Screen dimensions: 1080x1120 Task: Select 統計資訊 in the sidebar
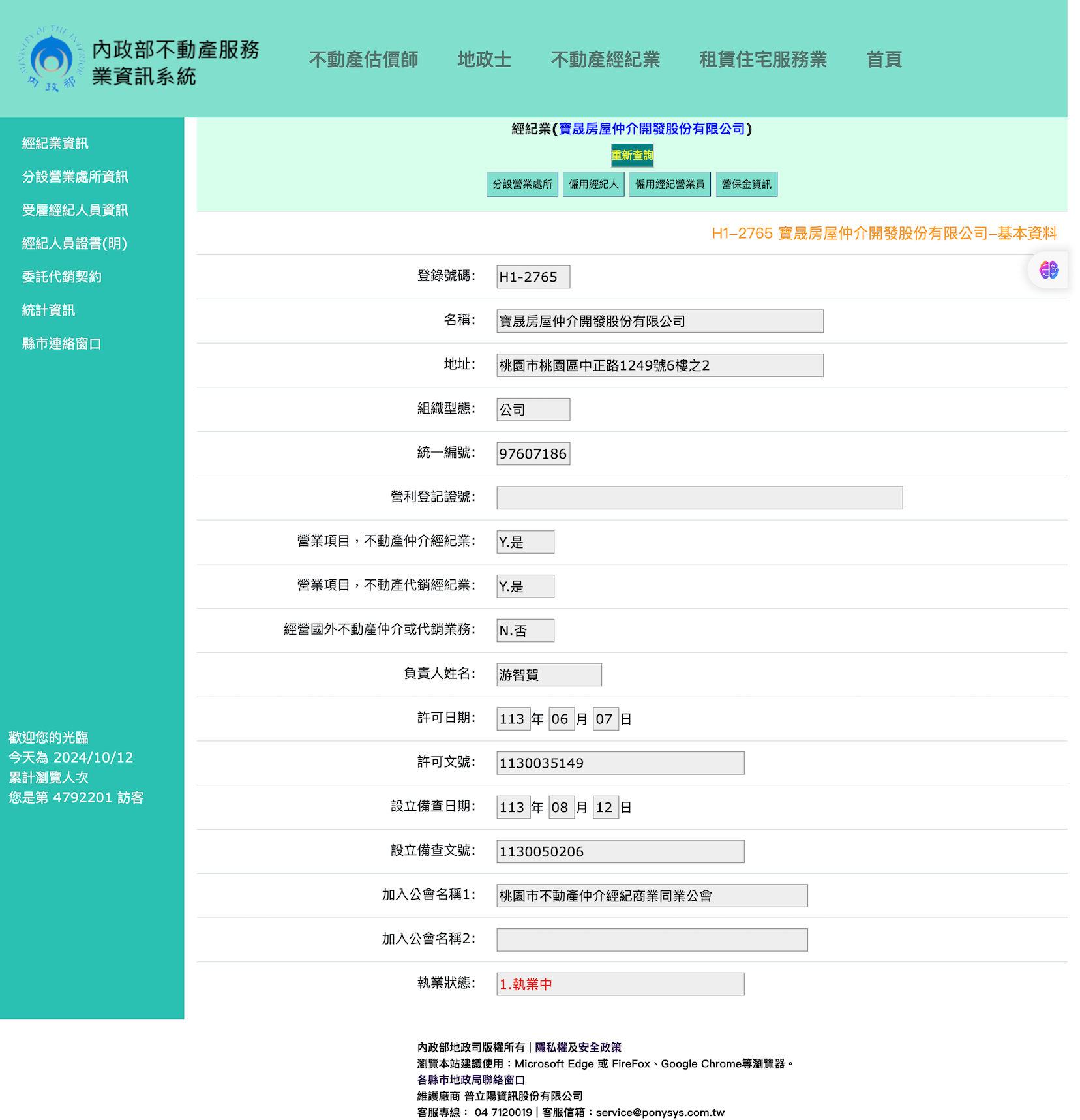[x=48, y=310]
